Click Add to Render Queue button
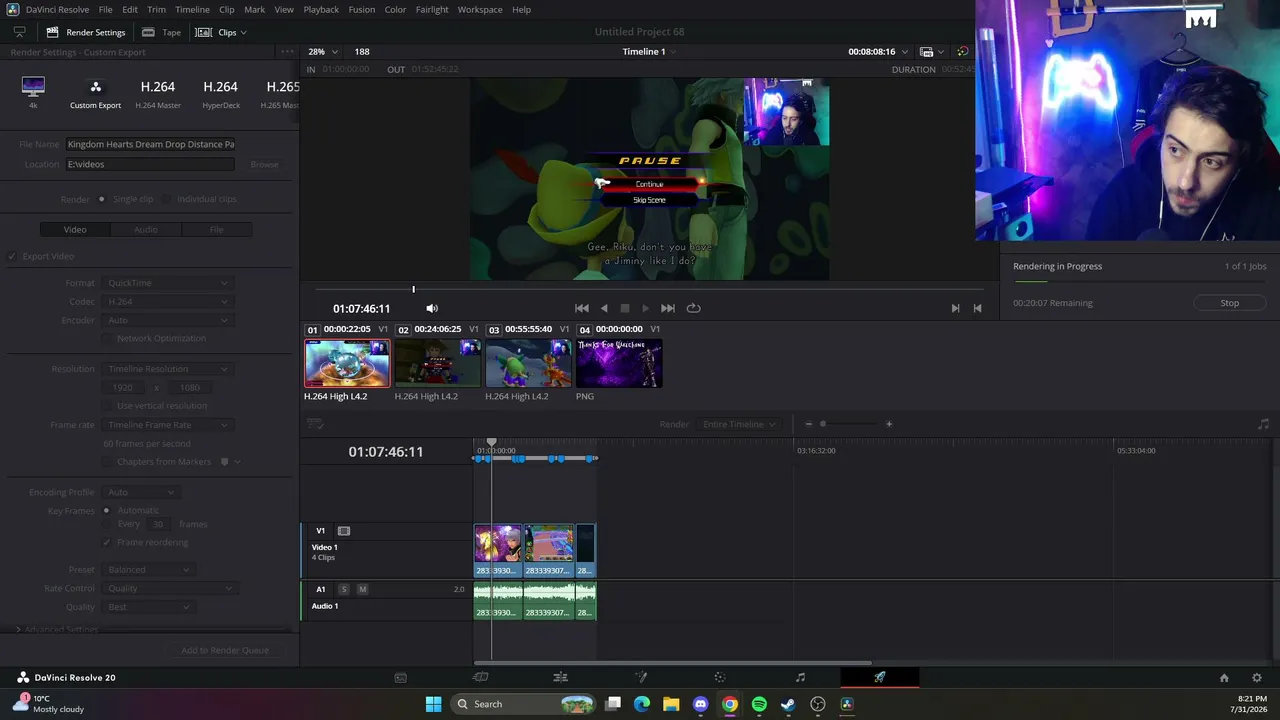Image resolution: width=1280 pixels, height=720 pixels. 225,651
